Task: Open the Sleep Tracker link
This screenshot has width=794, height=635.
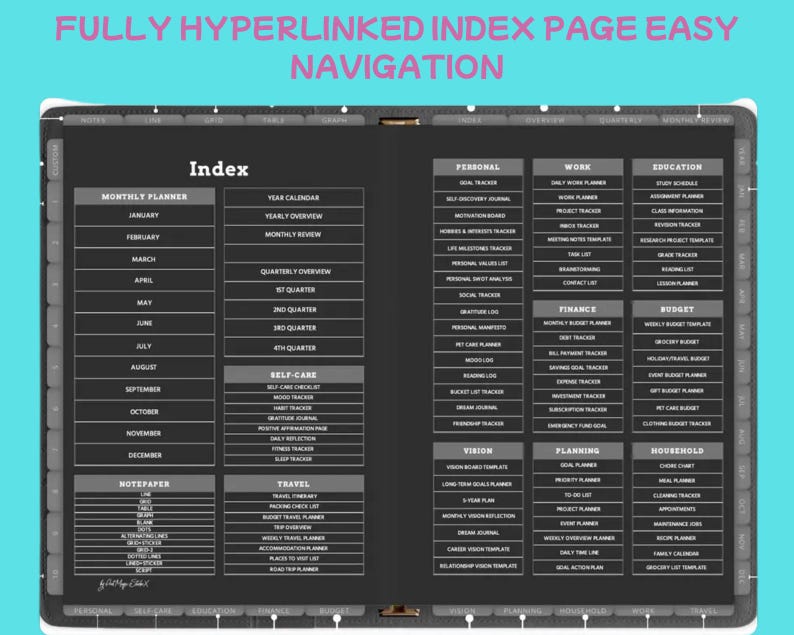Action: point(294,459)
